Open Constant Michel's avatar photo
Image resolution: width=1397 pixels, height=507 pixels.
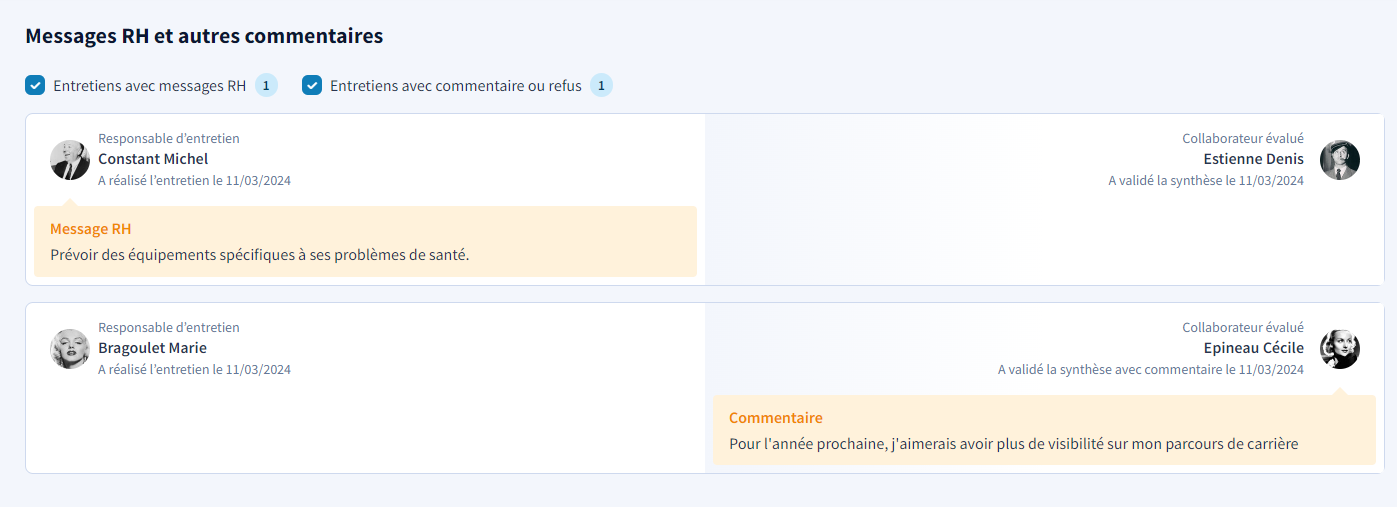[x=70, y=160]
